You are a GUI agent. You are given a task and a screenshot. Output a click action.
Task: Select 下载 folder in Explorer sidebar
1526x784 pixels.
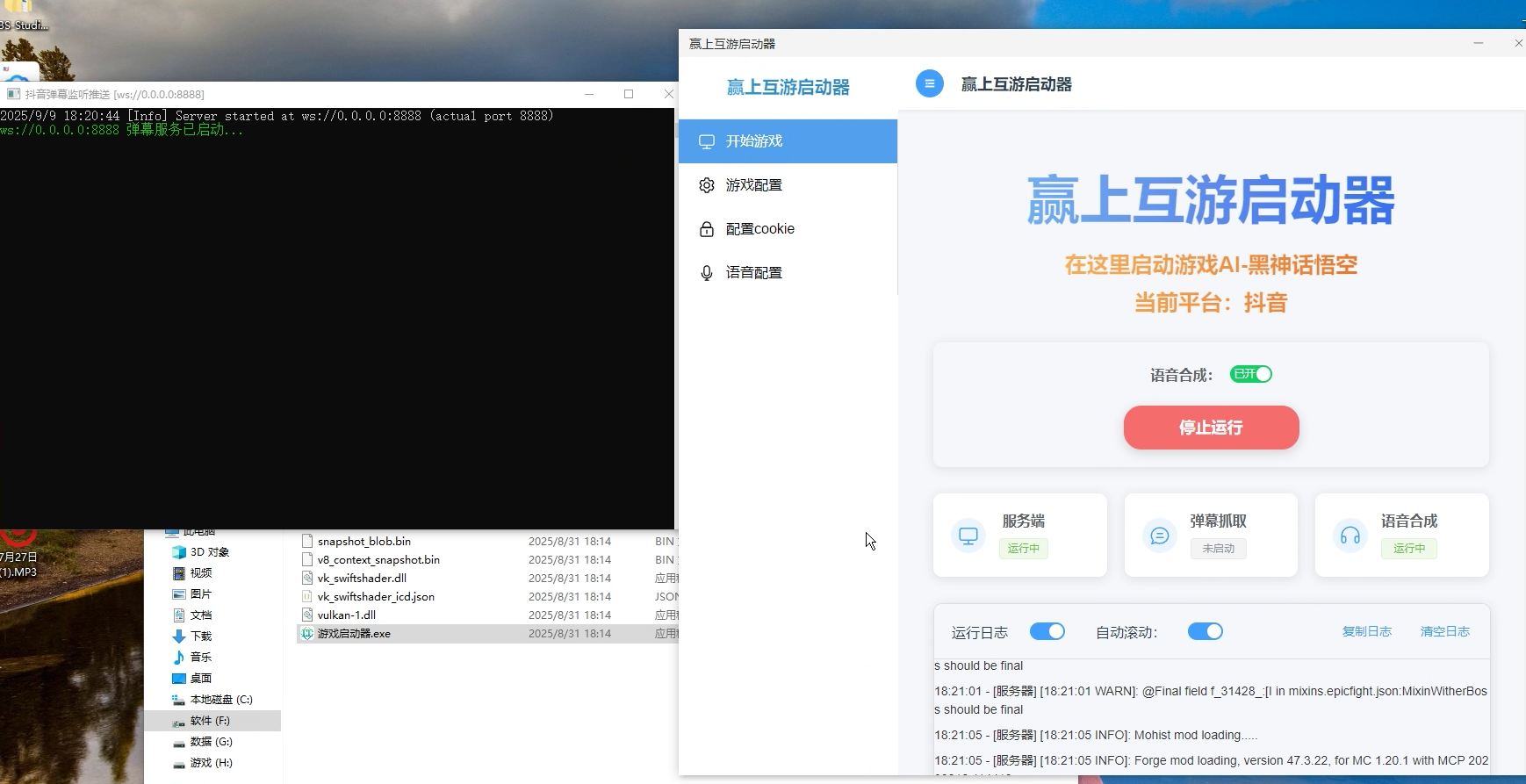(x=201, y=637)
